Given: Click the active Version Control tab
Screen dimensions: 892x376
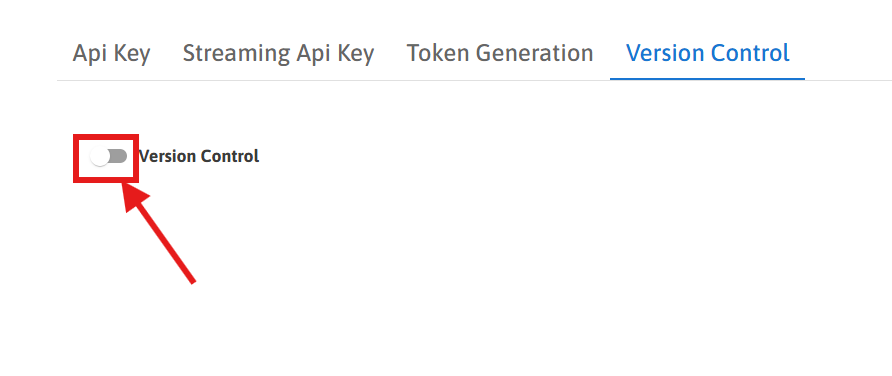Looking at the screenshot, I should coord(708,53).
